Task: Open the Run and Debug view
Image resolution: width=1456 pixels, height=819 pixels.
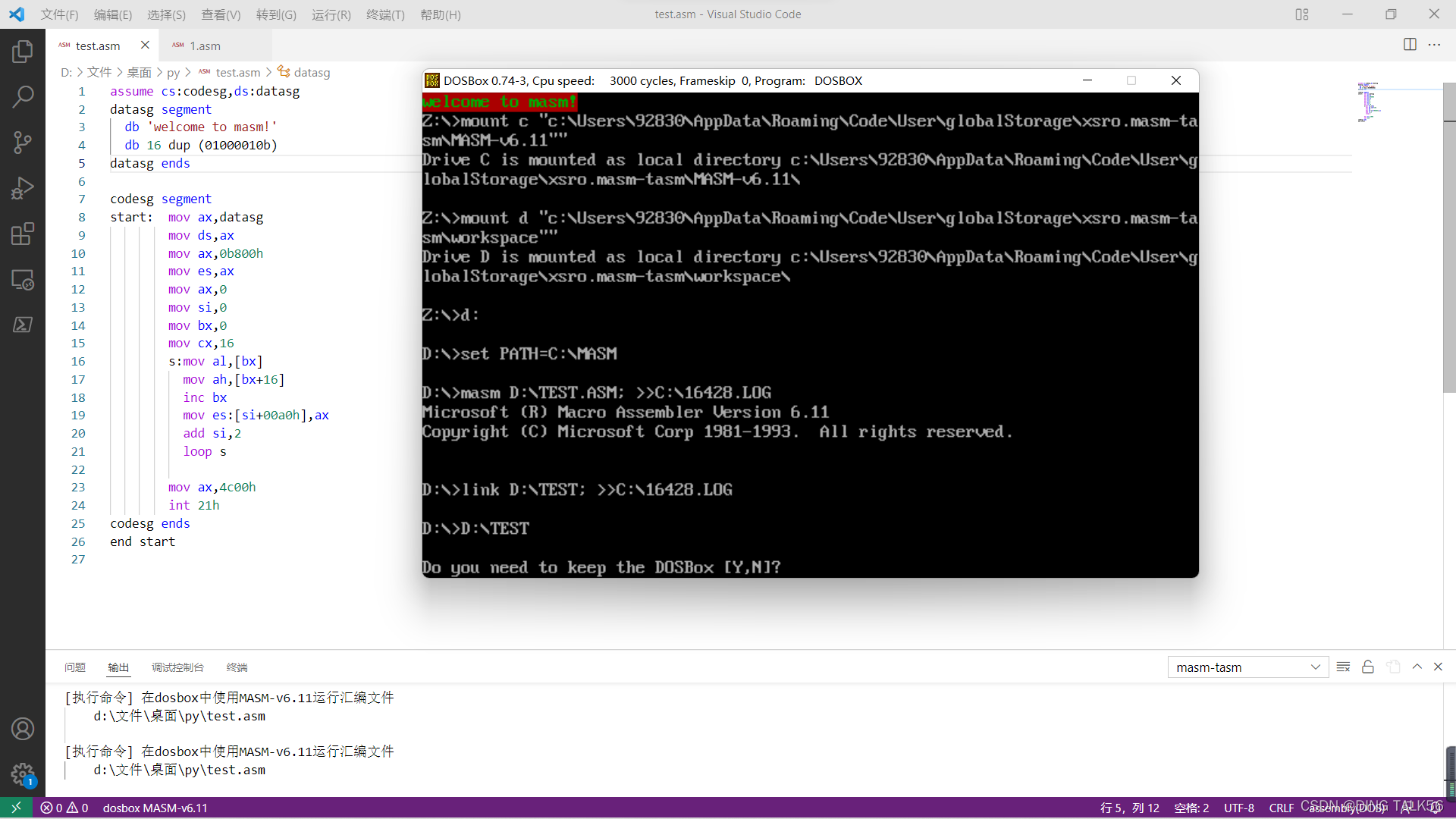Action: point(23,188)
